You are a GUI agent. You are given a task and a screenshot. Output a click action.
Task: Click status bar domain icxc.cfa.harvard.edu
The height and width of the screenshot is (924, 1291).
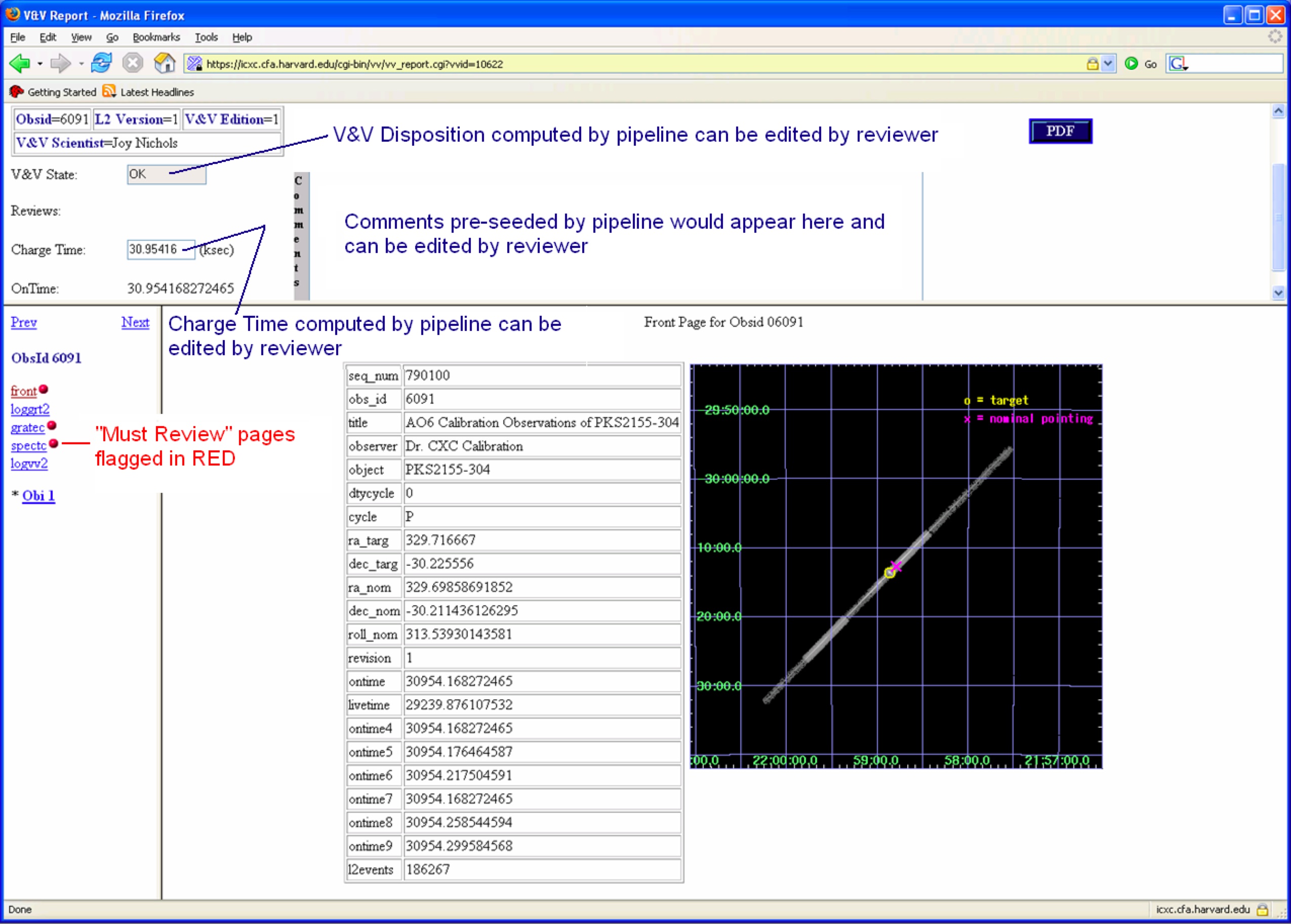[x=1203, y=909]
